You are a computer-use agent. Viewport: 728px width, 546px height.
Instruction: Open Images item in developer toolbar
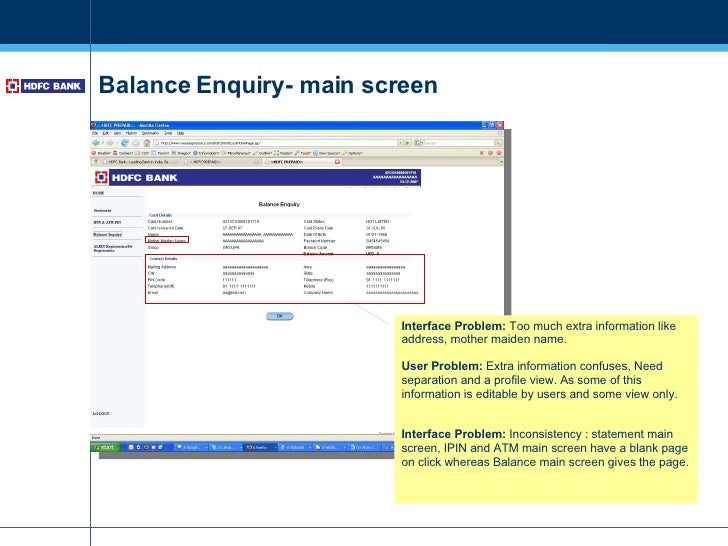[x=181, y=153]
